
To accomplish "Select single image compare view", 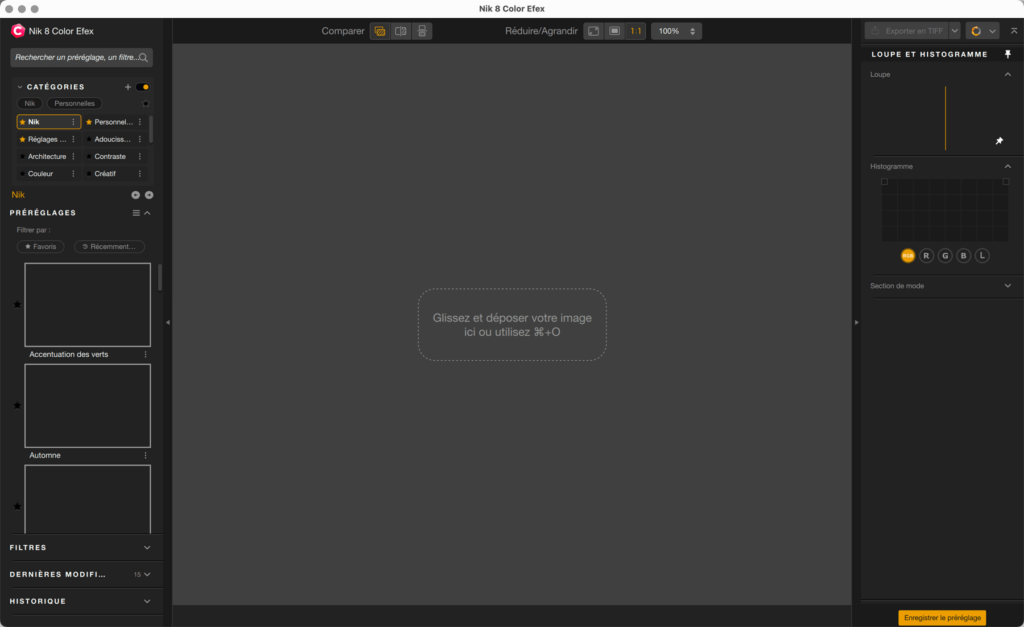I will point(379,31).
